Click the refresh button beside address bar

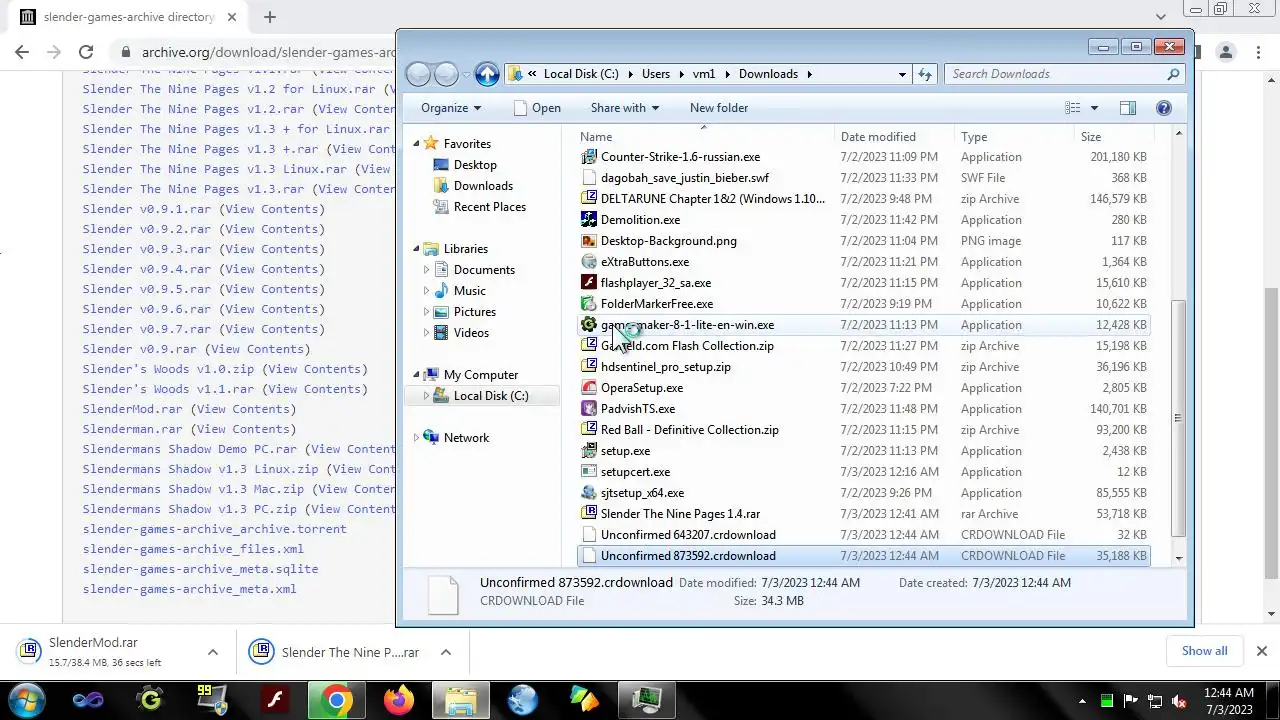925,74
